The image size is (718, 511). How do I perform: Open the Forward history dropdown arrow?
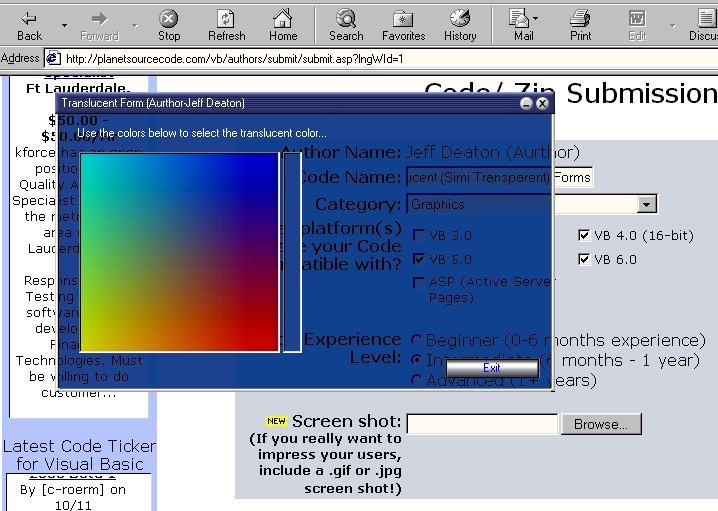tap(135, 26)
